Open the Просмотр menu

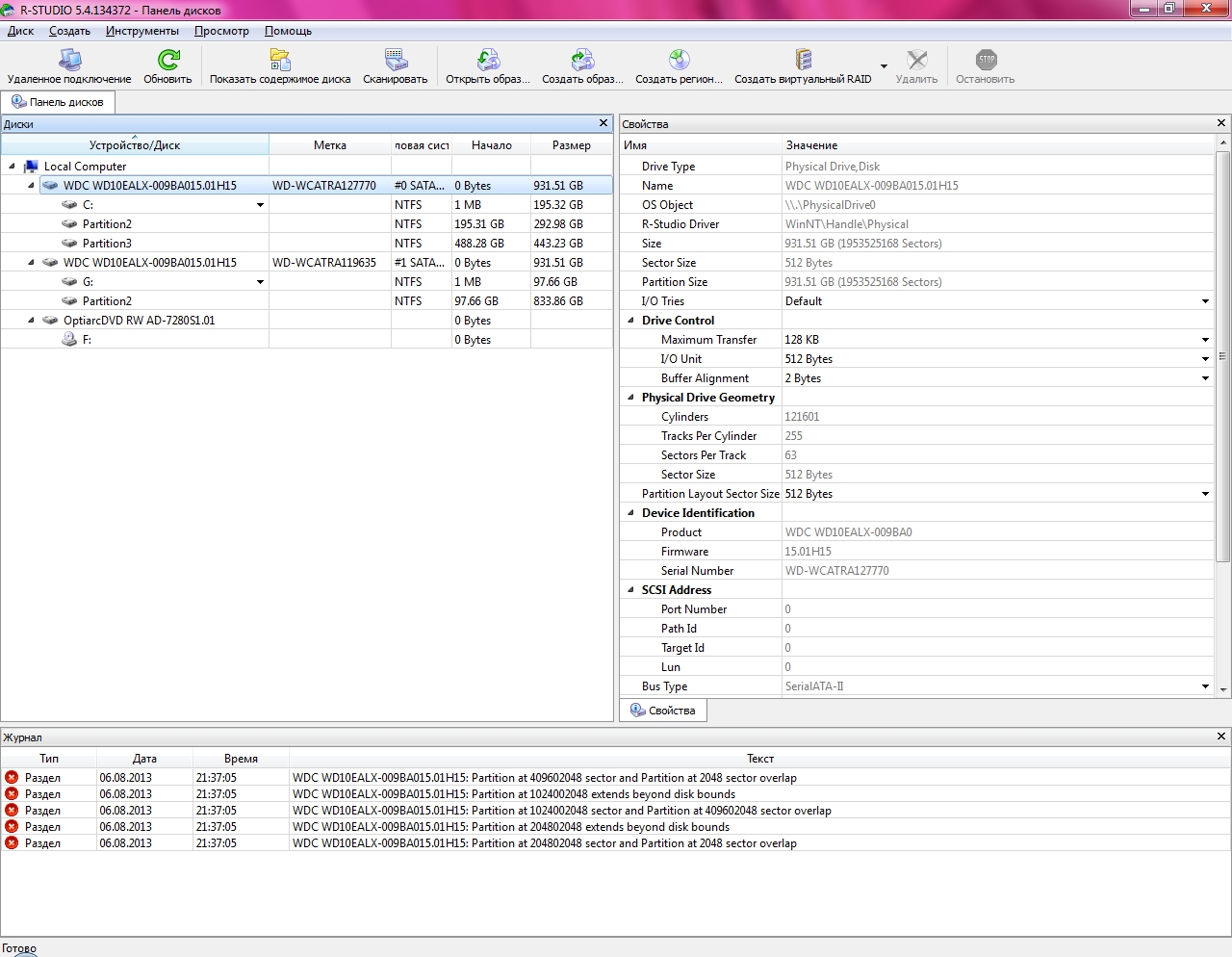coord(221,31)
